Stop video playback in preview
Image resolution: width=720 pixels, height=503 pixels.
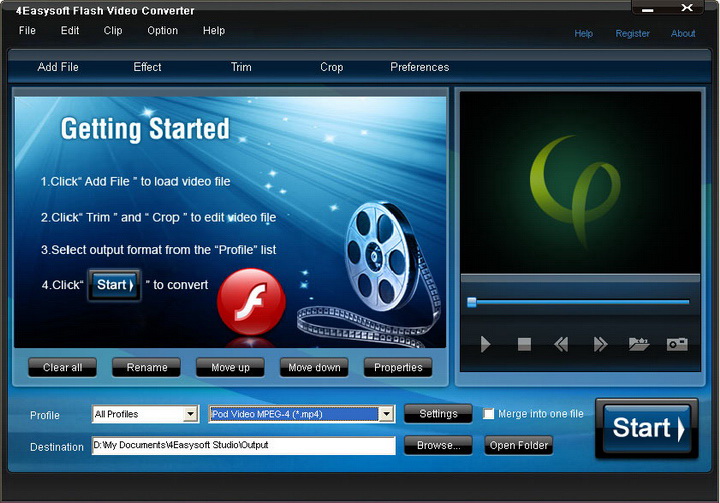[x=524, y=344]
